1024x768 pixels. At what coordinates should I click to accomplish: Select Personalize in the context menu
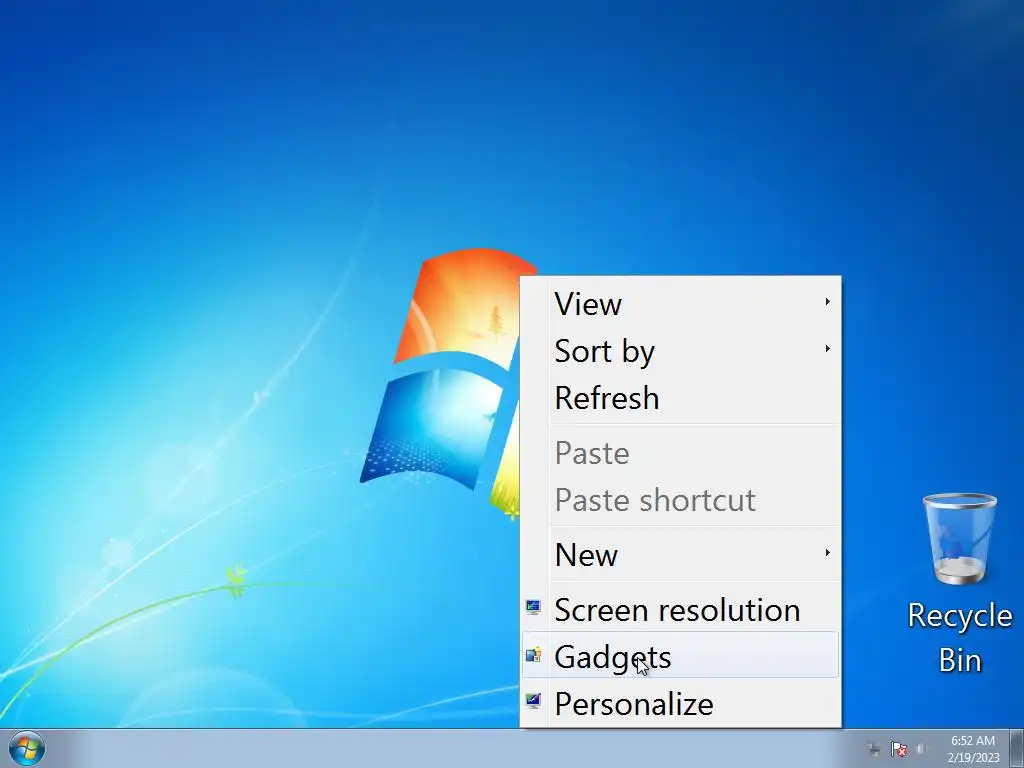(x=680, y=703)
